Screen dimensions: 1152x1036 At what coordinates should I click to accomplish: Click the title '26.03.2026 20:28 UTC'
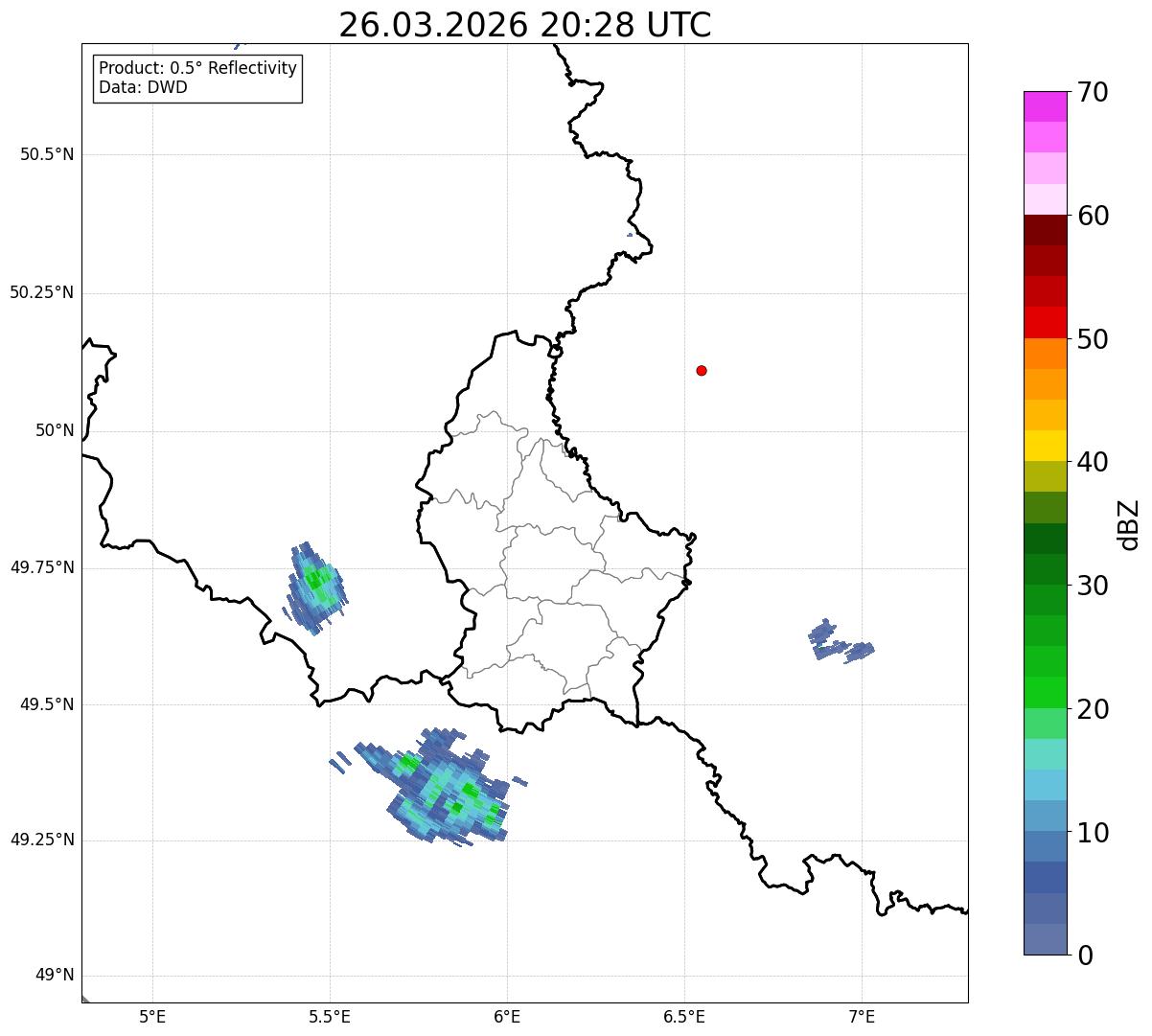coord(524,25)
